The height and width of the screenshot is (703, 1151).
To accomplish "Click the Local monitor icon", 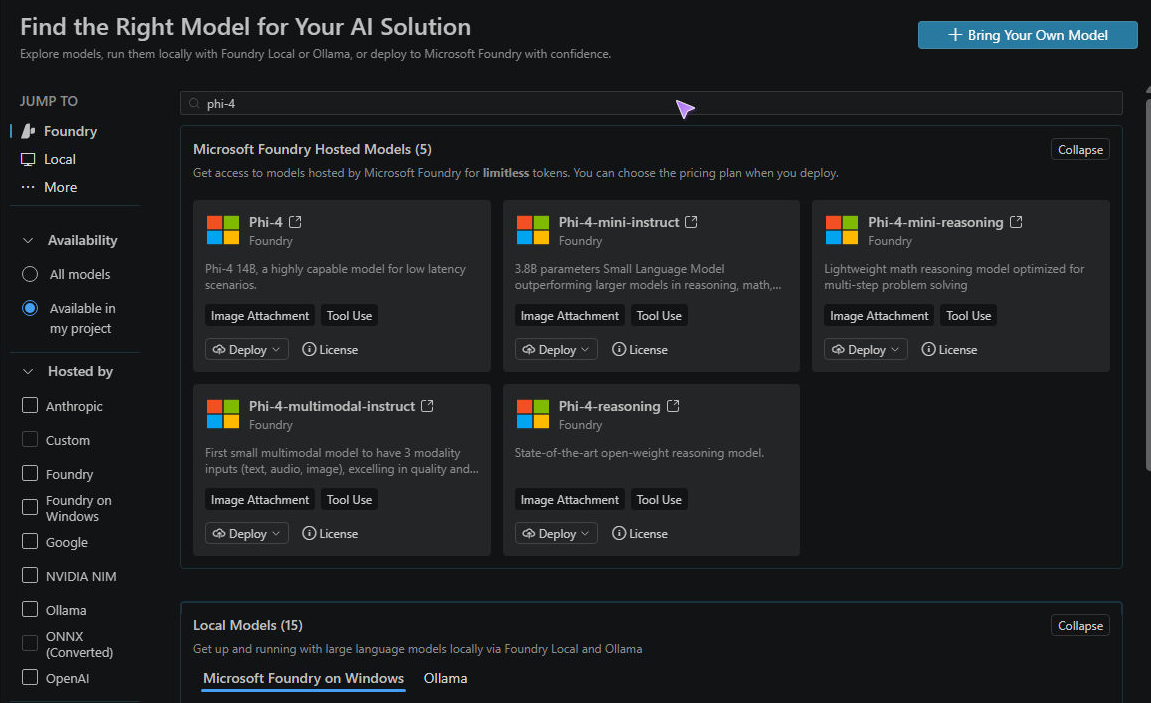I will point(28,159).
